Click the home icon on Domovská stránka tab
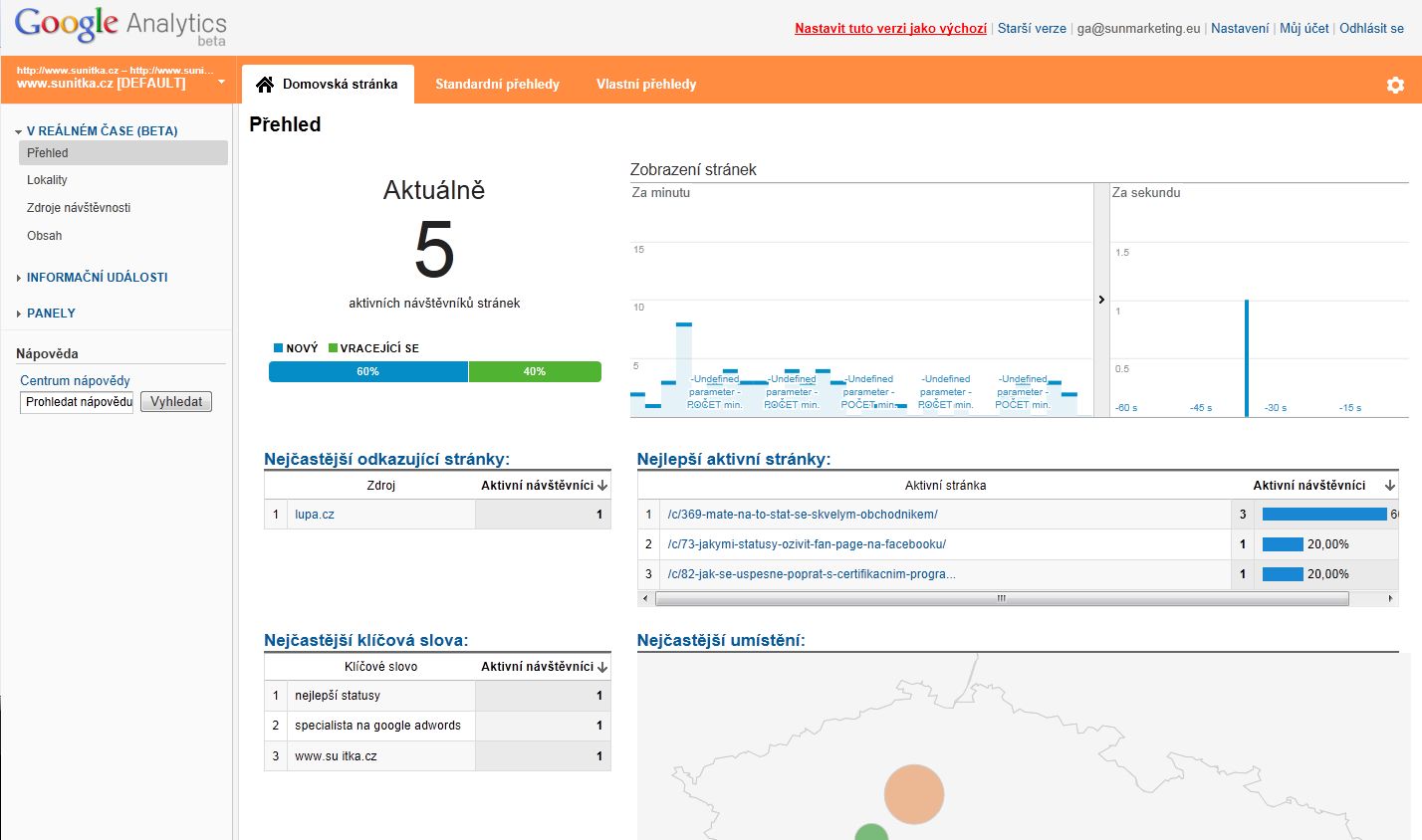This screenshot has height=840, width=1422. [x=265, y=85]
